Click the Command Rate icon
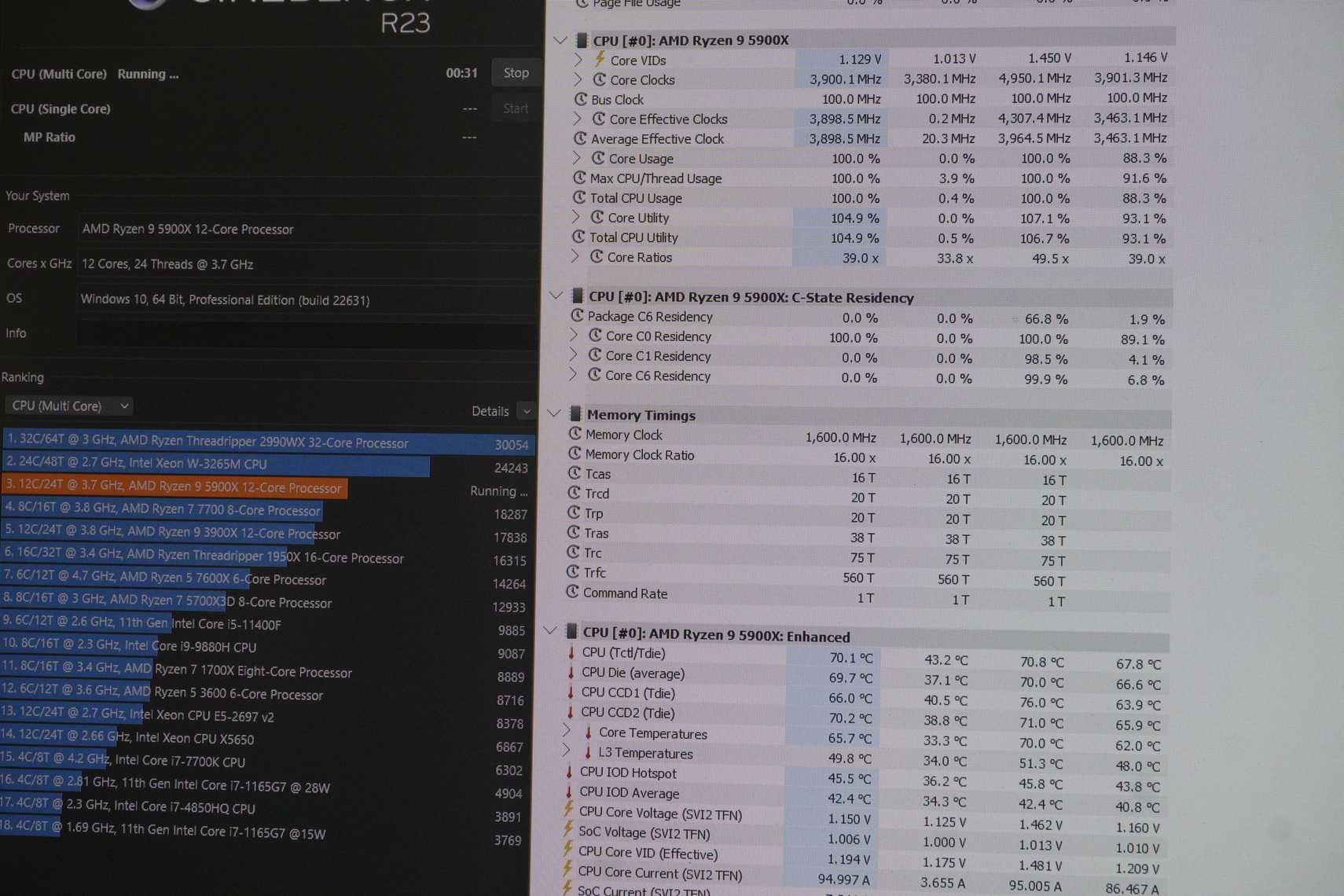Image resolution: width=1344 pixels, height=896 pixels. 572,592
